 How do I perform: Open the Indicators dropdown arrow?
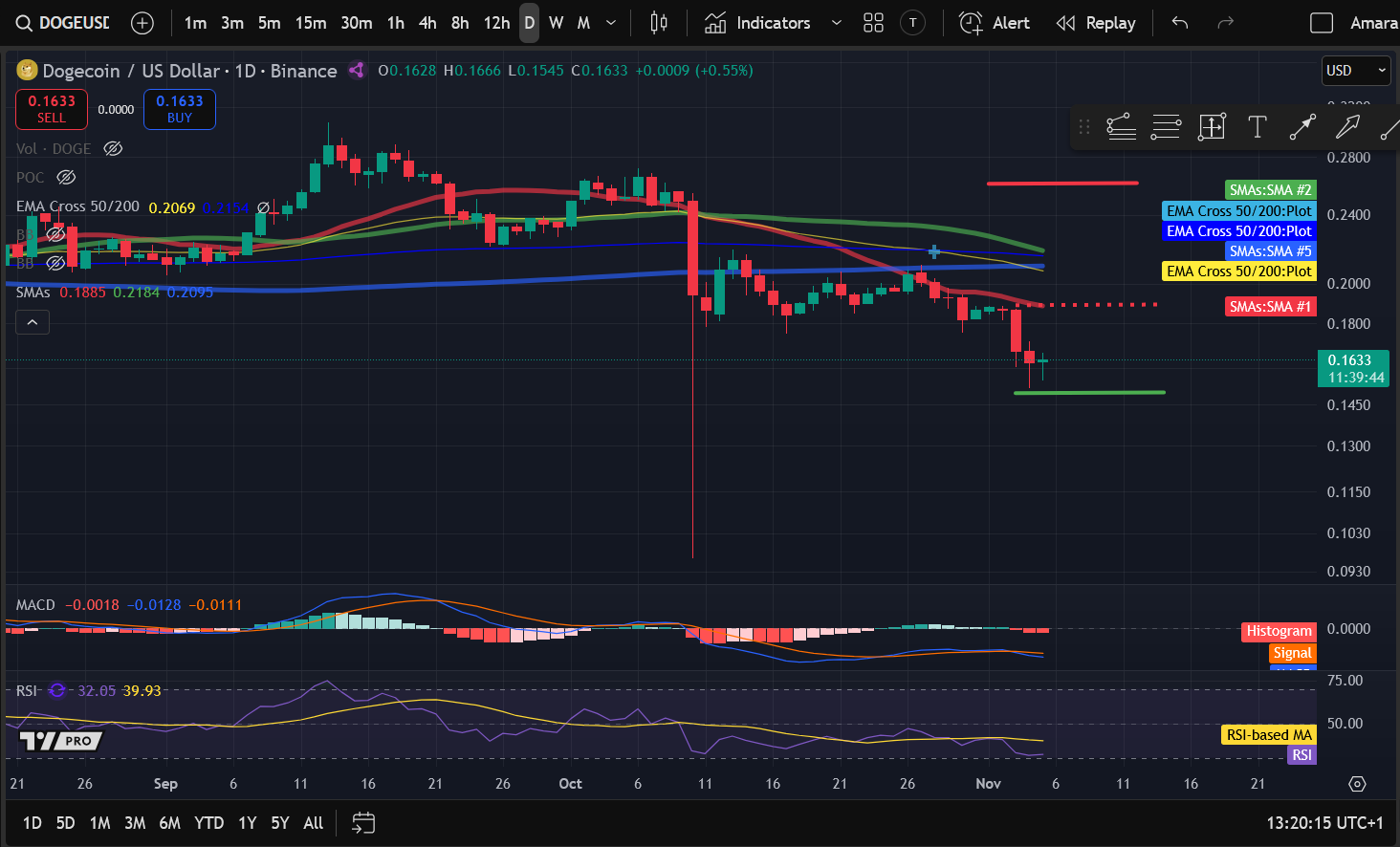pos(836,22)
